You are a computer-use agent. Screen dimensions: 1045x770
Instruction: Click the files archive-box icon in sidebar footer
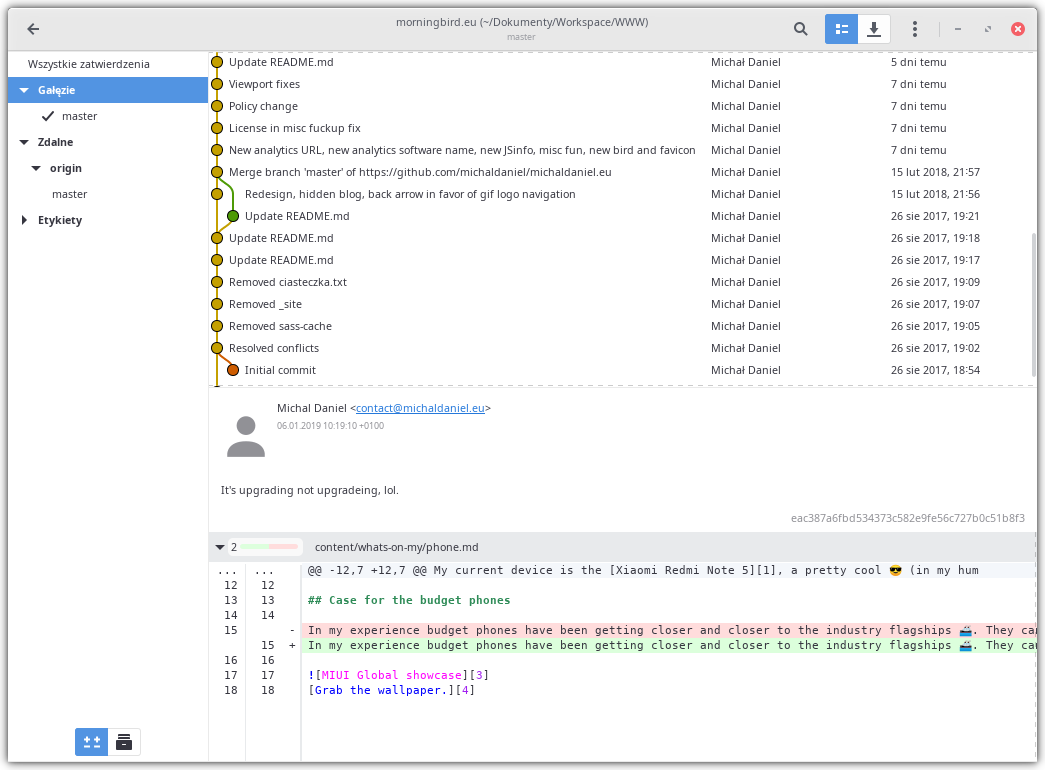tap(124, 741)
